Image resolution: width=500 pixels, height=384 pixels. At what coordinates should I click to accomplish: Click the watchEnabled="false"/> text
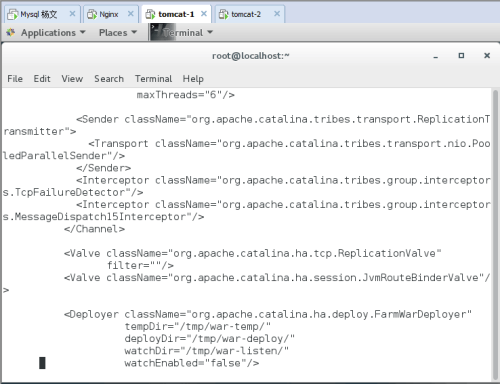pyautogui.click(x=192, y=363)
